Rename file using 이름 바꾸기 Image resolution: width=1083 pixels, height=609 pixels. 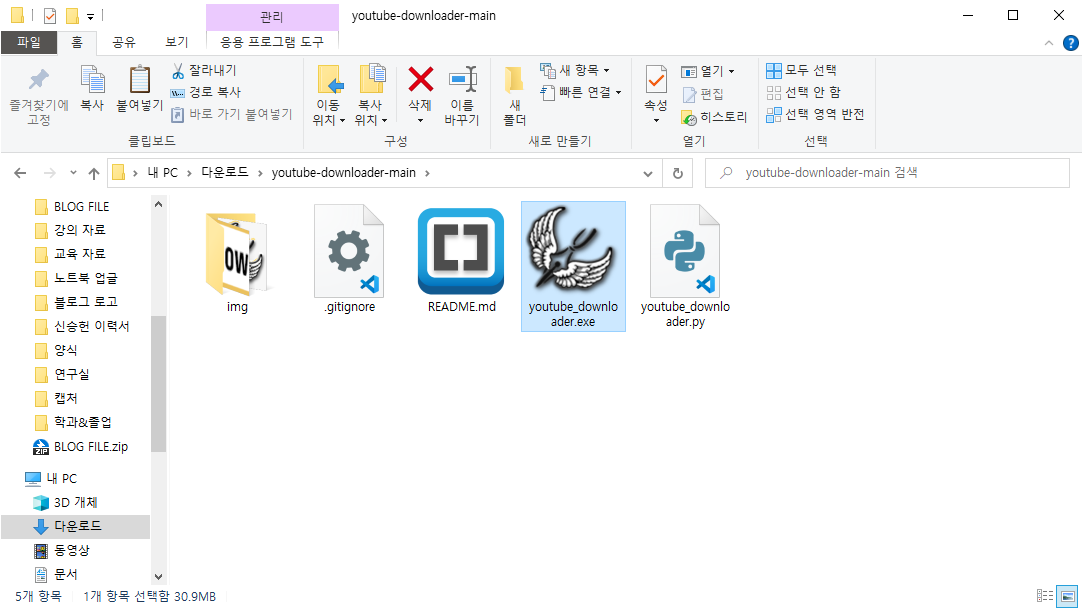(x=462, y=95)
